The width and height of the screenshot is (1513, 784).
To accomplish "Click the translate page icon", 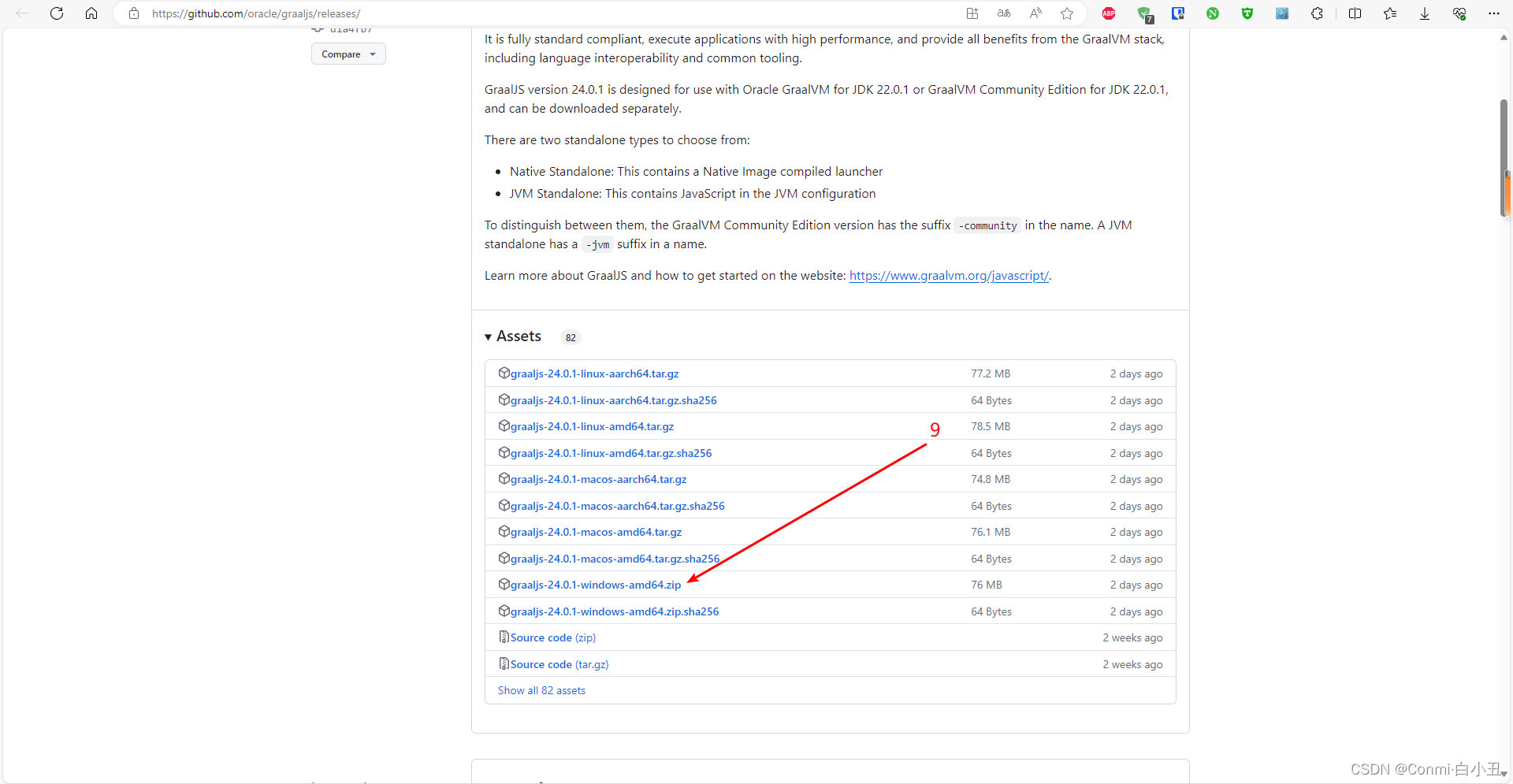I will coord(1004,13).
